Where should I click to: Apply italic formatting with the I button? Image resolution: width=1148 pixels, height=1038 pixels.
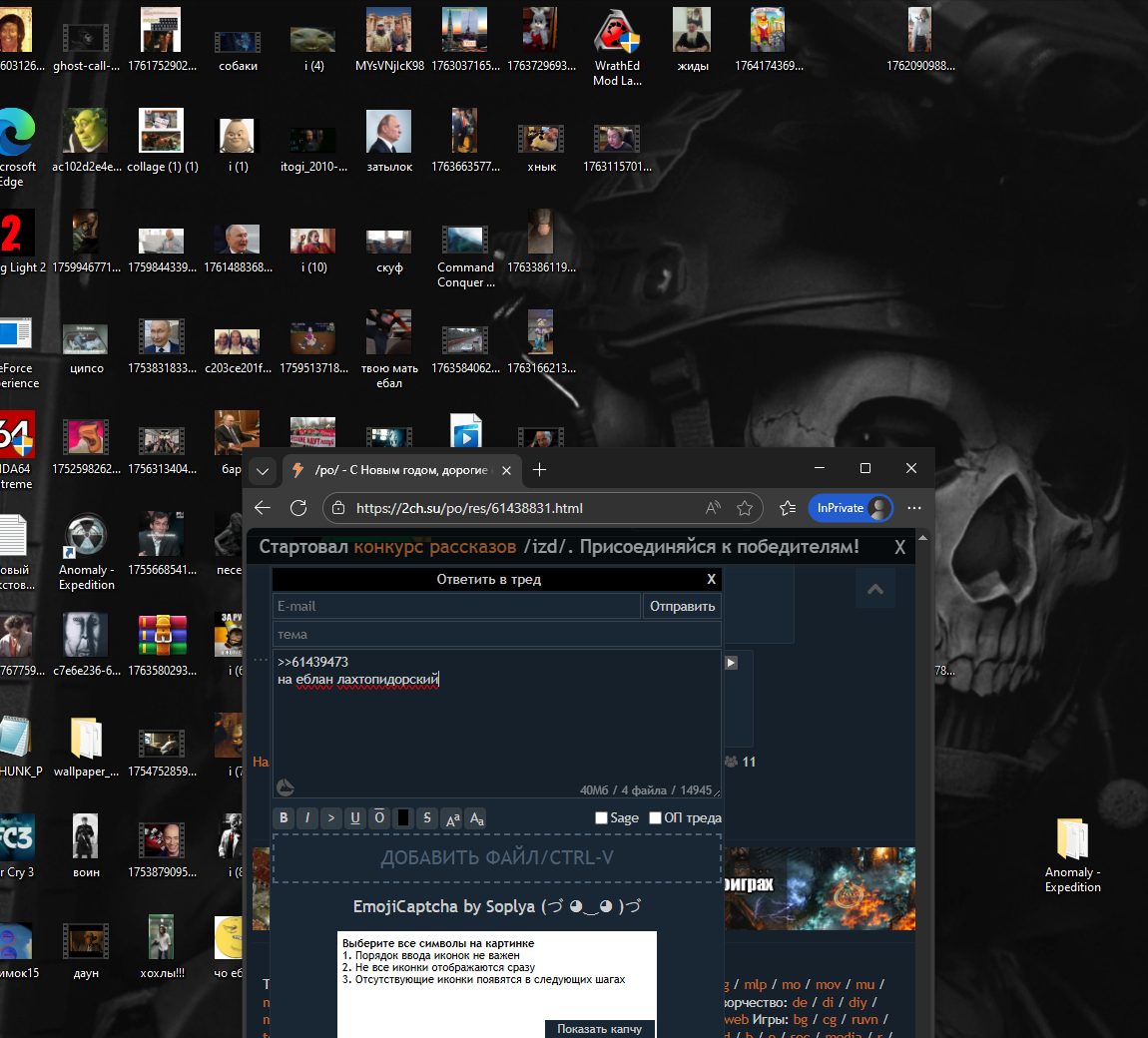(x=307, y=817)
